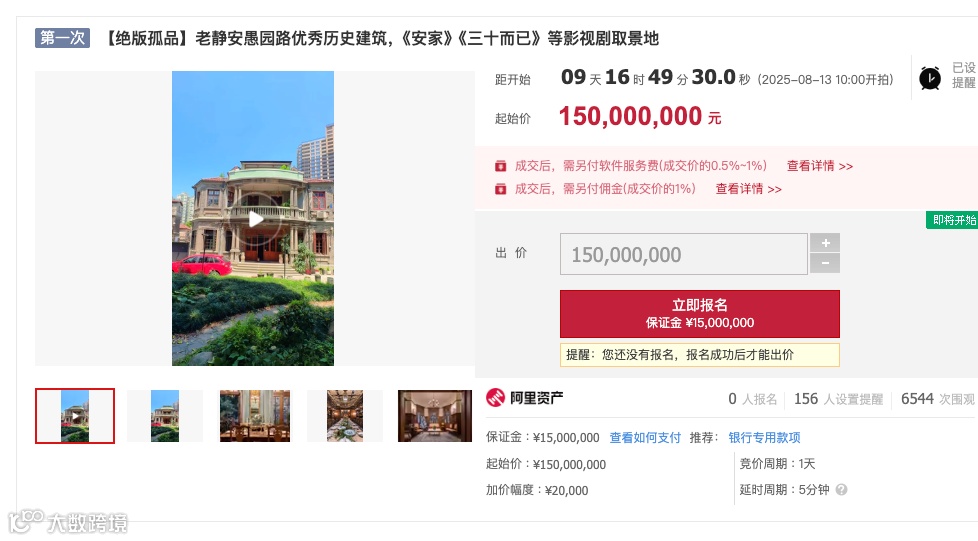Open 查看如何支付 deposit link
Image resolution: width=978 pixels, height=541 pixels.
click(645, 437)
